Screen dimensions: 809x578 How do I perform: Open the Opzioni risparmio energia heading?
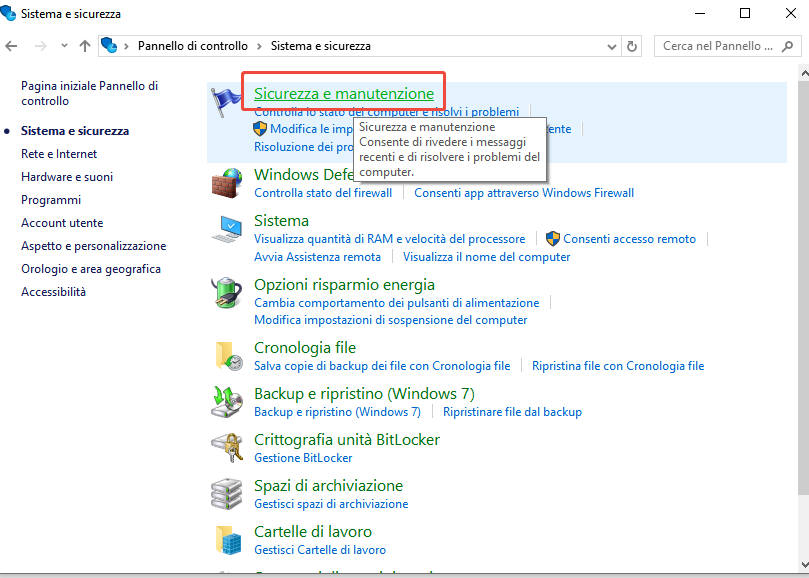pyautogui.click(x=344, y=285)
